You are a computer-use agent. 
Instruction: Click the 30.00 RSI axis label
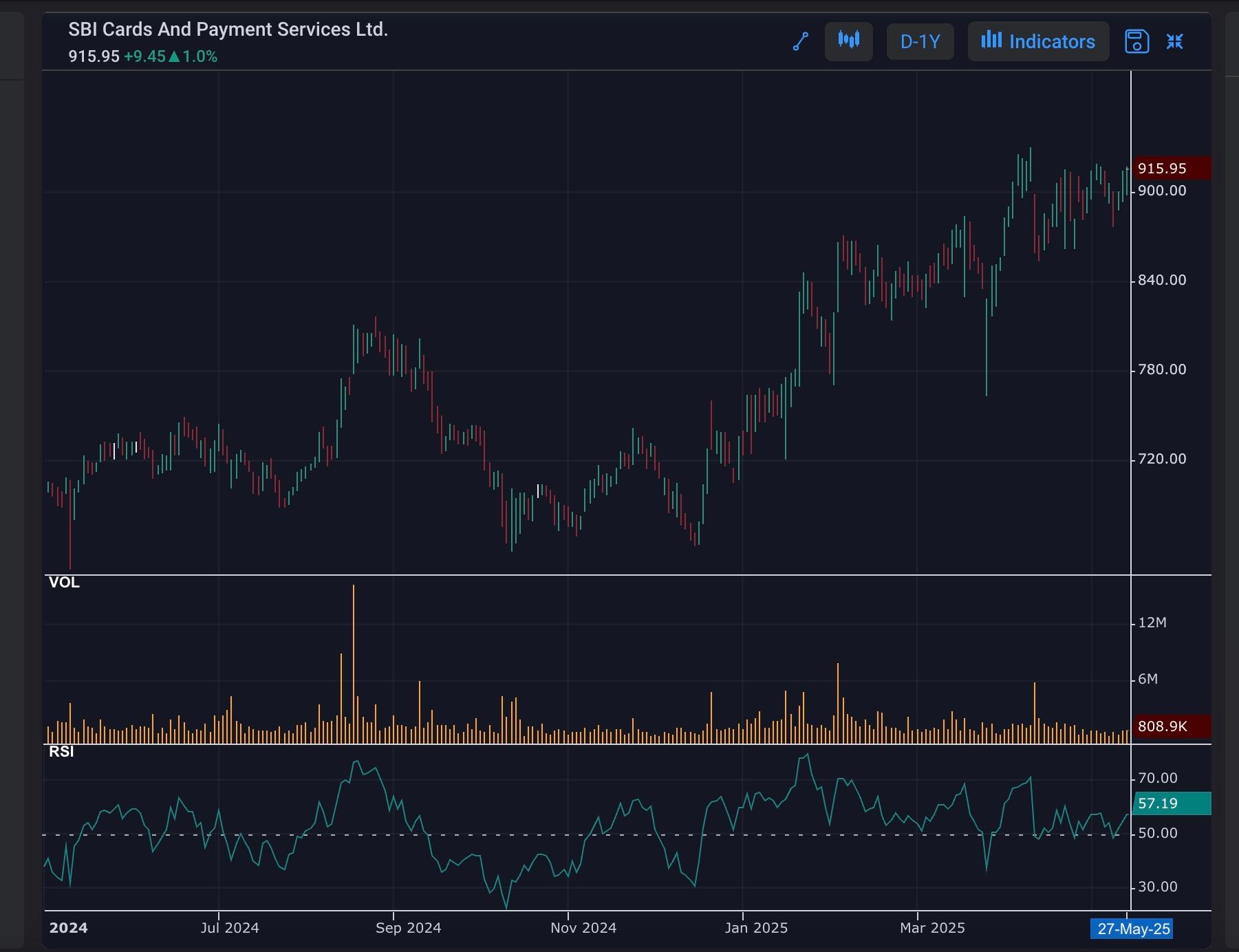(x=1158, y=887)
